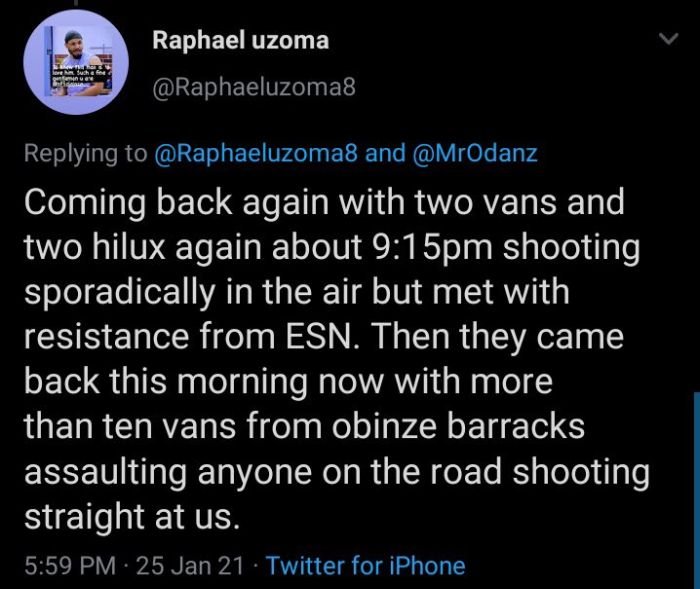Image resolution: width=700 pixels, height=589 pixels.
Task: Click the 25 Jan 21 date
Action: pos(190,566)
